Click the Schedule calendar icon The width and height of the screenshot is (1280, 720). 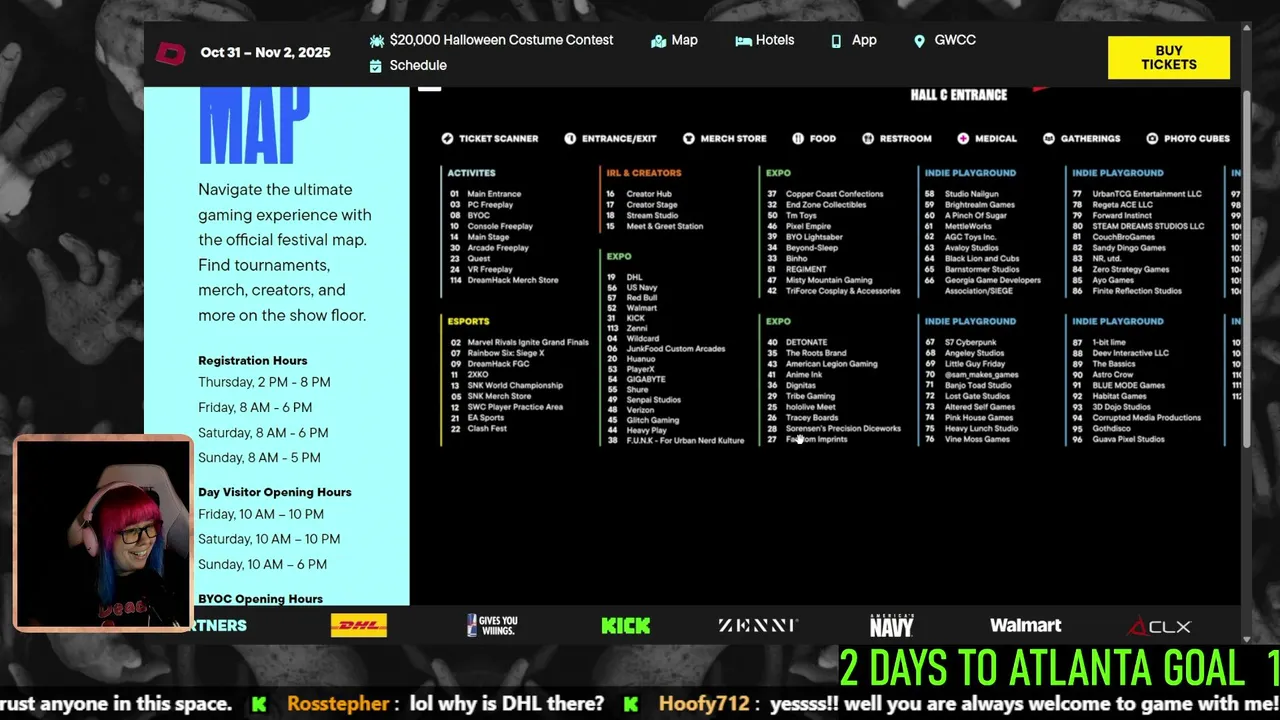[376, 66]
